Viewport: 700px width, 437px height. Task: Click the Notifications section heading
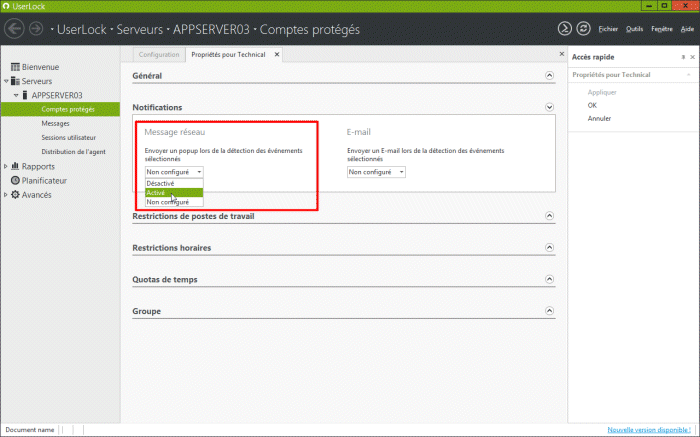pyautogui.click(x=157, y=107)
